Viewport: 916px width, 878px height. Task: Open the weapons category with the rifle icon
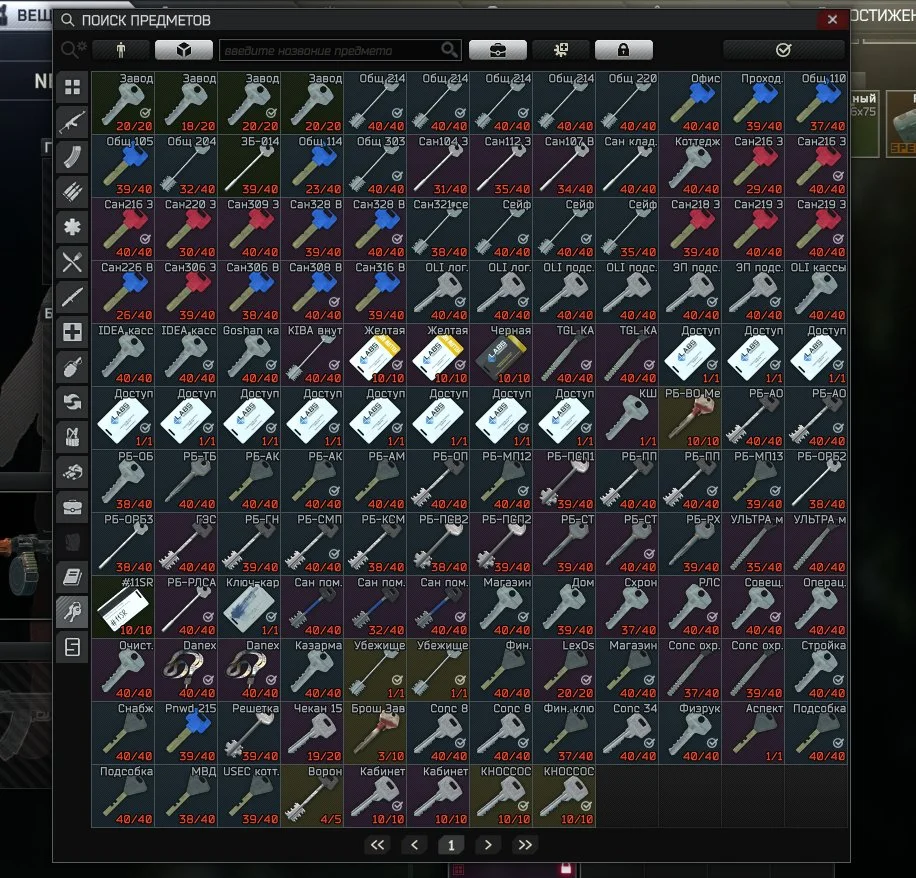pos(72,122)
